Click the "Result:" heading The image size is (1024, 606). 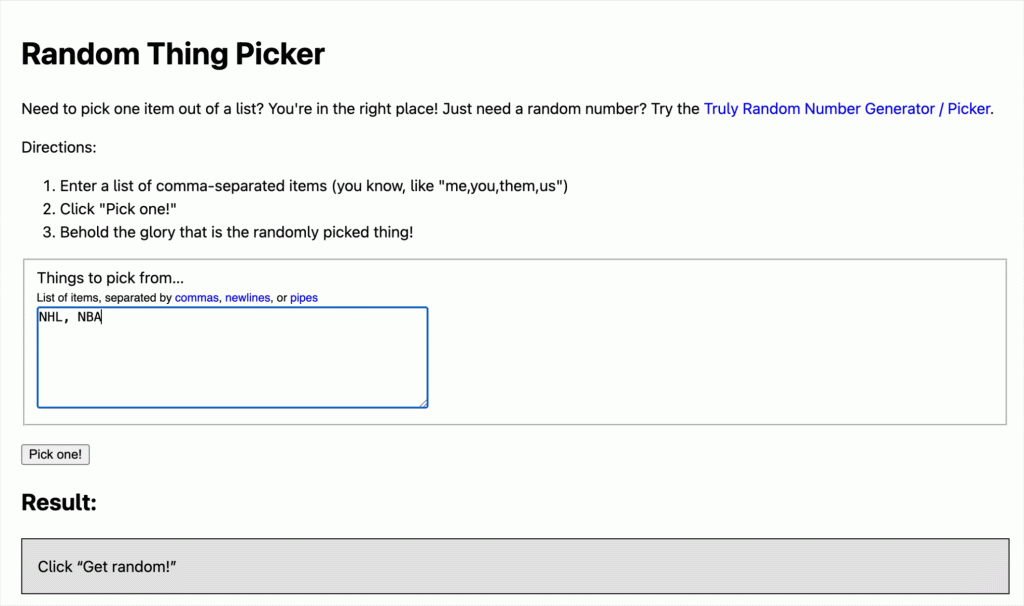tap(59, 502)
